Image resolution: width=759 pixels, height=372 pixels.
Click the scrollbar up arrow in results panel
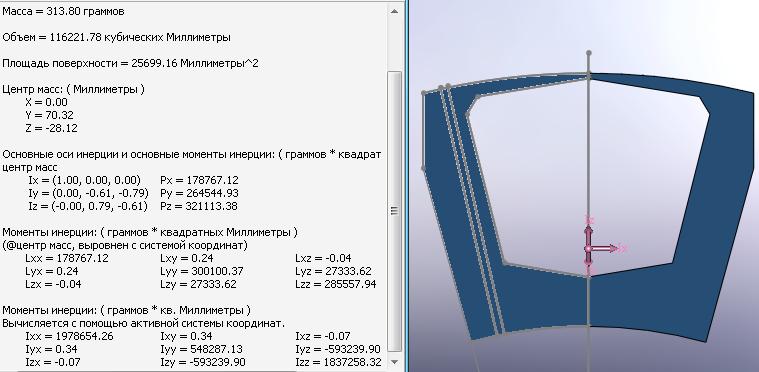(395, 11)
